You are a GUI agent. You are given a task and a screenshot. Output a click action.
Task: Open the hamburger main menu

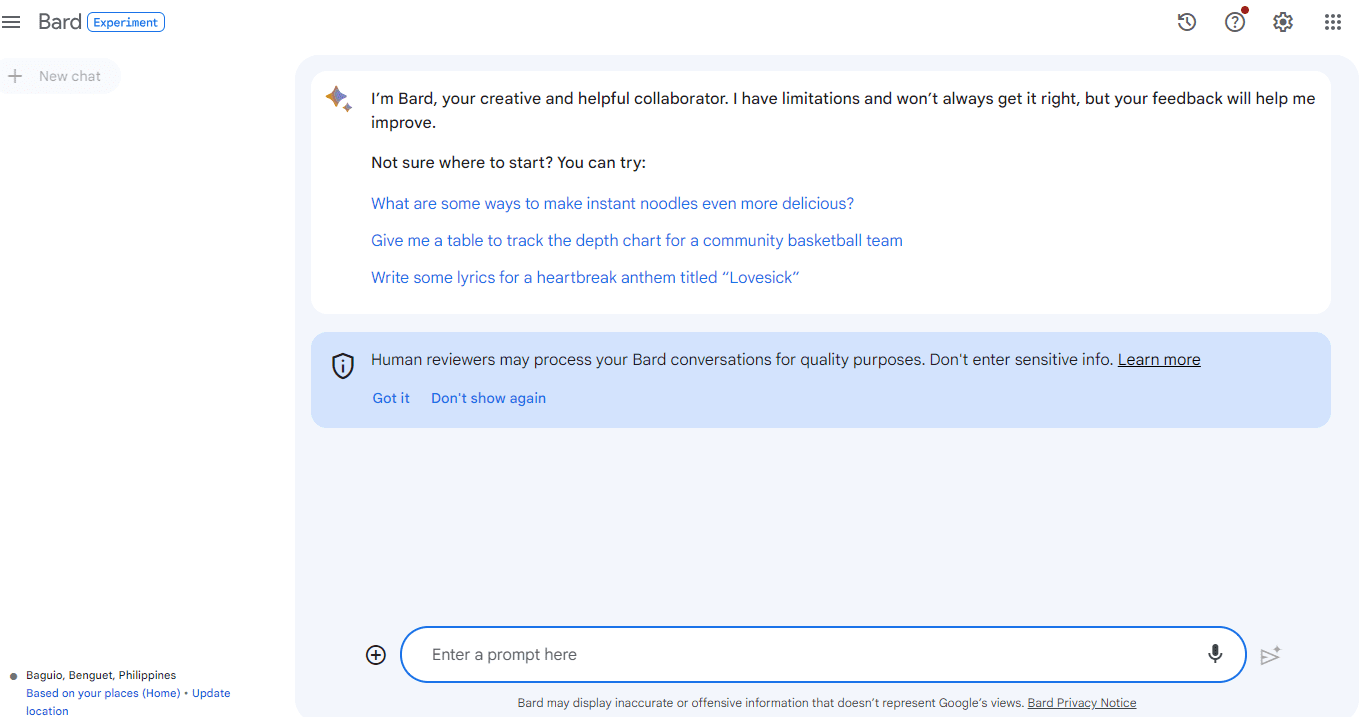click(x=11, y=22)
